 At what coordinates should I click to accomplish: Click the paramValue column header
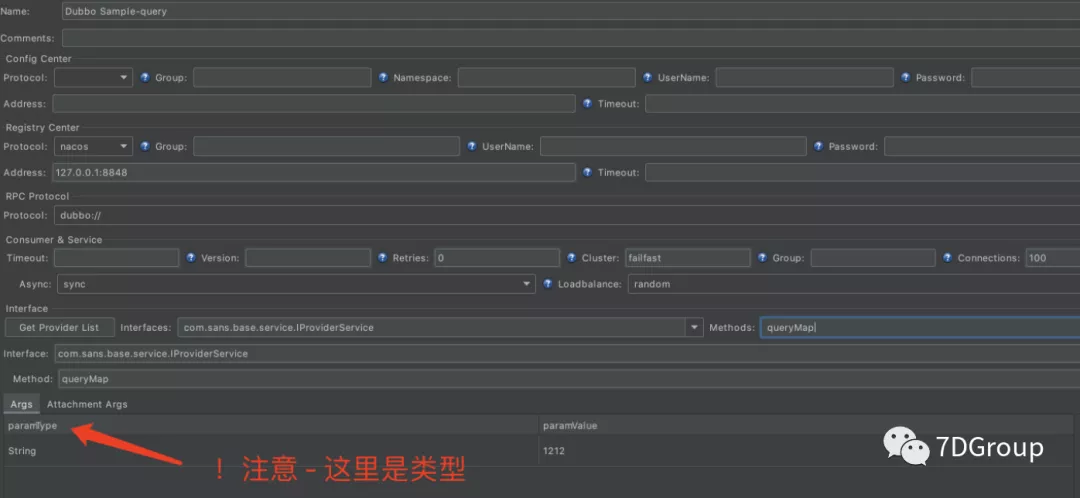(807, 426)
